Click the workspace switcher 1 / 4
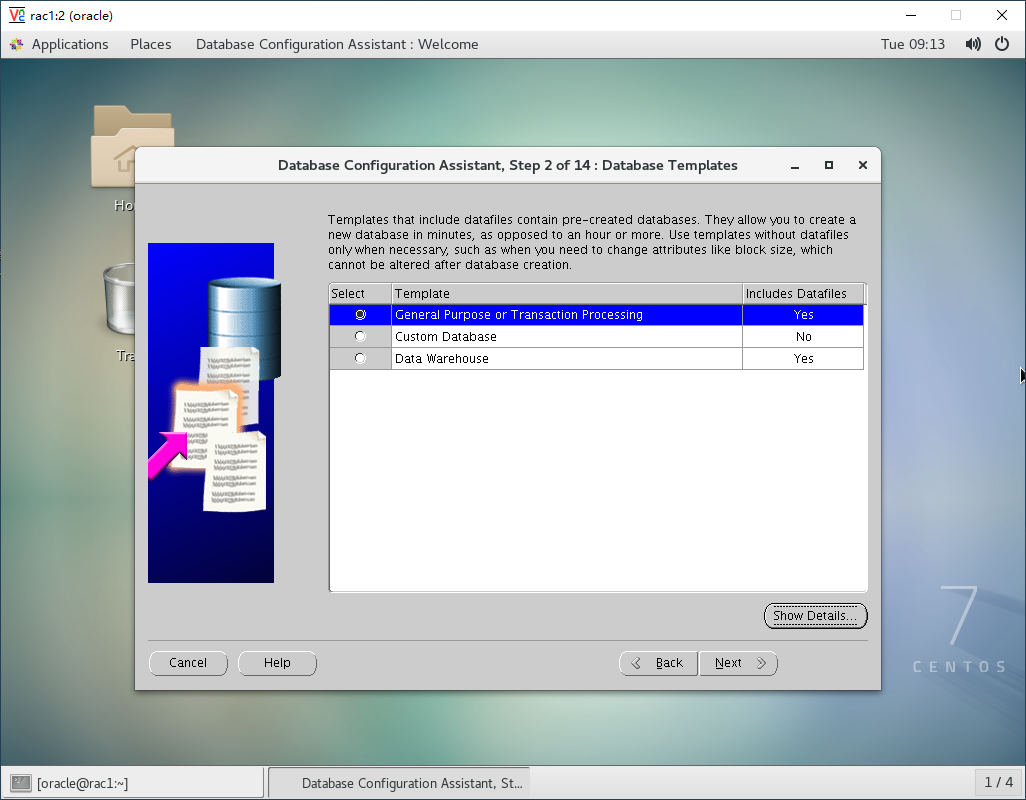The width and height of the screenshot is (1026, 800). click(x=999, y=782)
